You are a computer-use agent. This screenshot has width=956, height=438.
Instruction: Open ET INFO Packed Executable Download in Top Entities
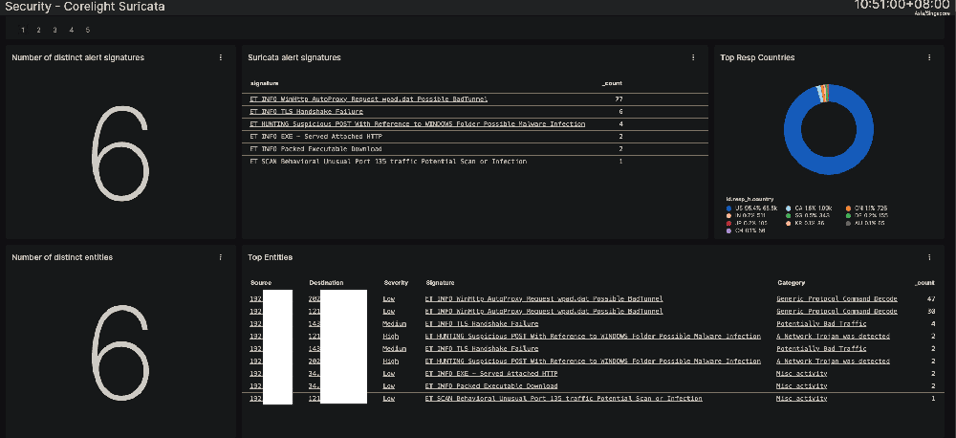(x=491, y=386)
